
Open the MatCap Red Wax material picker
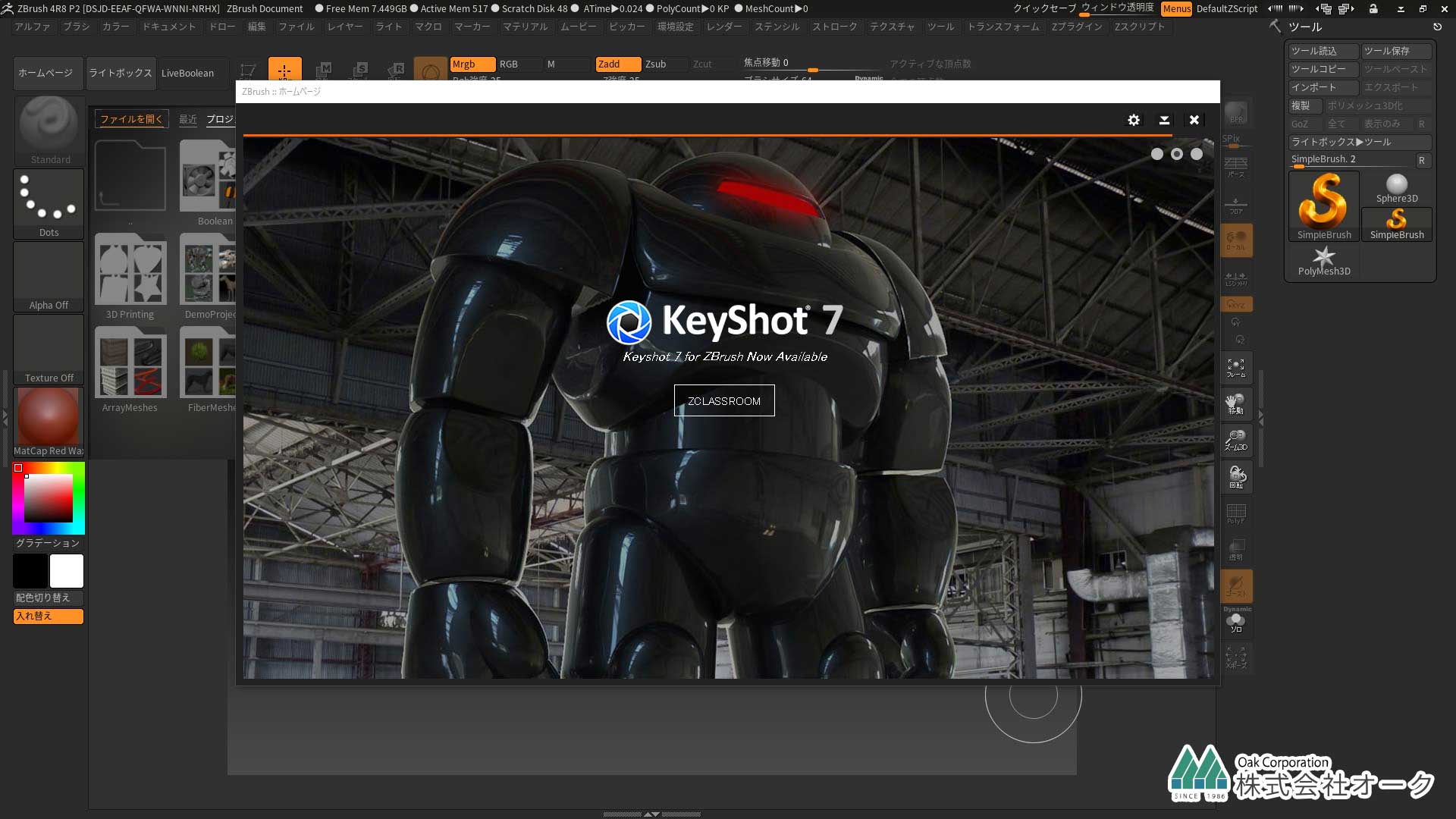[x=49, y=422]
